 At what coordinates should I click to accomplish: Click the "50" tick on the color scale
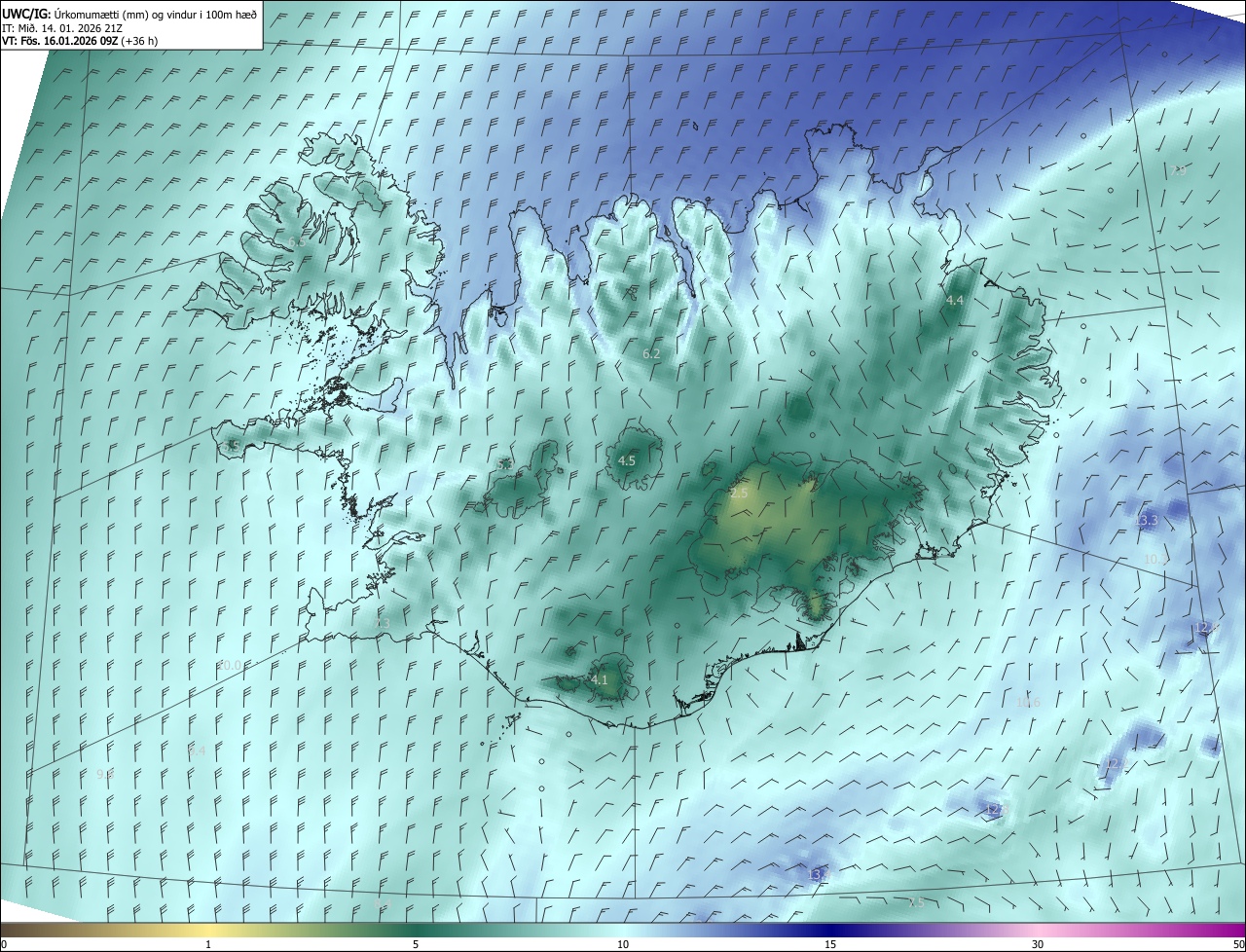1238,944
